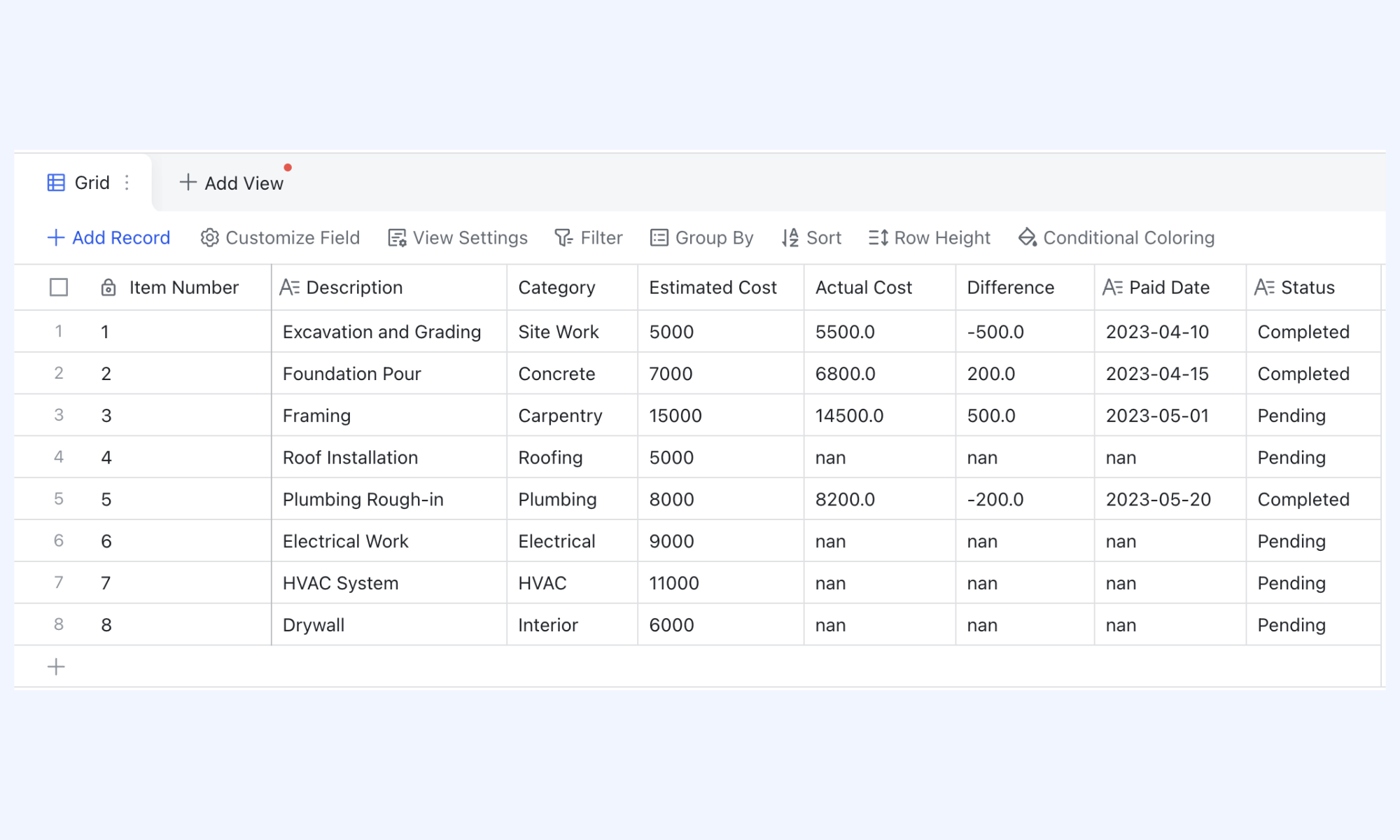Open Conditional Coloring paint bucket icon
Viewport: 1400px width, 840px height.
pos(1028,238)
